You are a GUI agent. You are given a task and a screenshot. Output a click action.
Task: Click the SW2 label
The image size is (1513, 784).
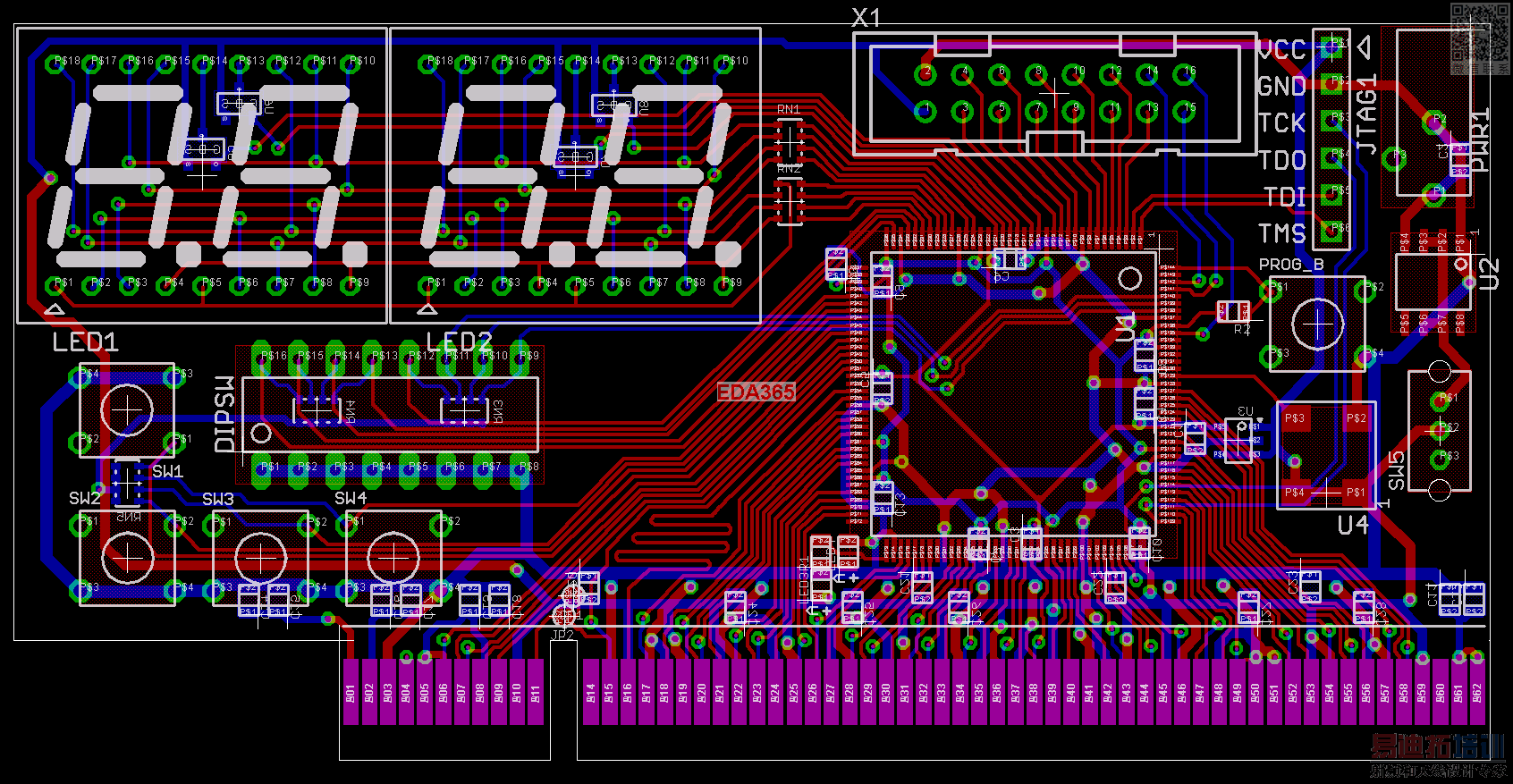(85, 498)
